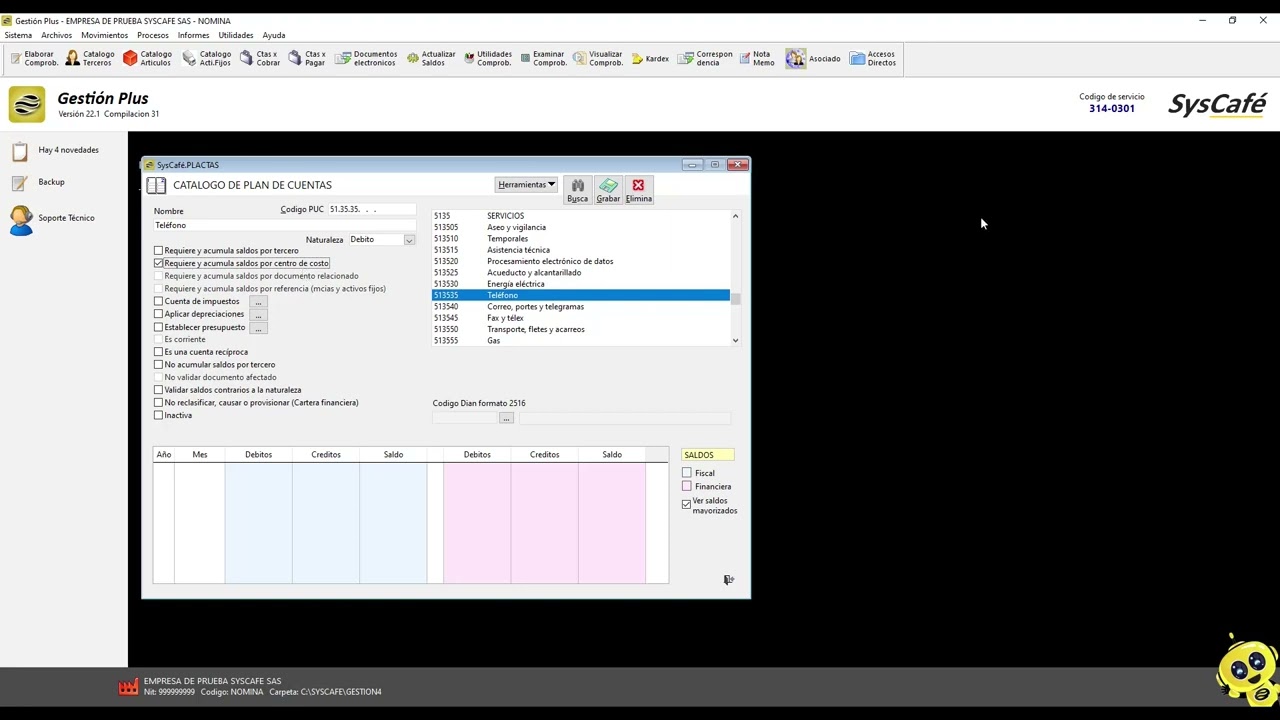
Task: Open Soporte Técnico in sidebar
Action: (x=52, y=218)
